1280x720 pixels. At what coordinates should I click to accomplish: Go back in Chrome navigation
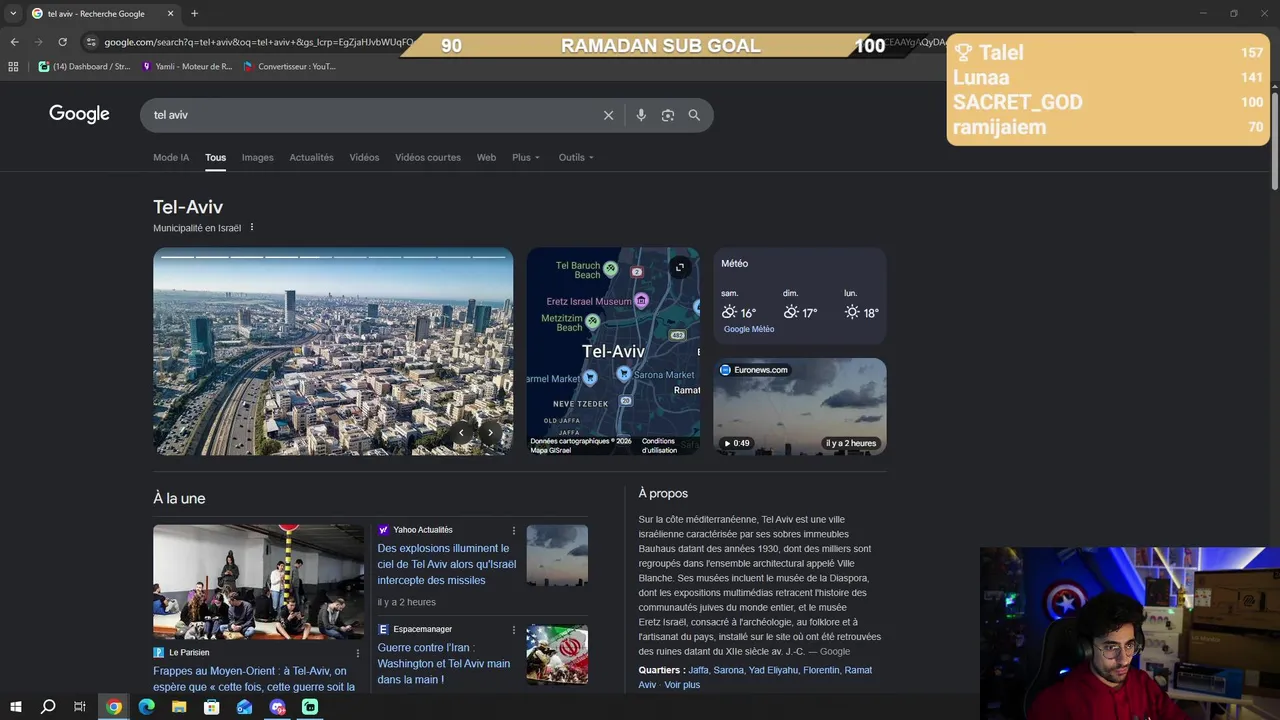click(x=14, y=42)
